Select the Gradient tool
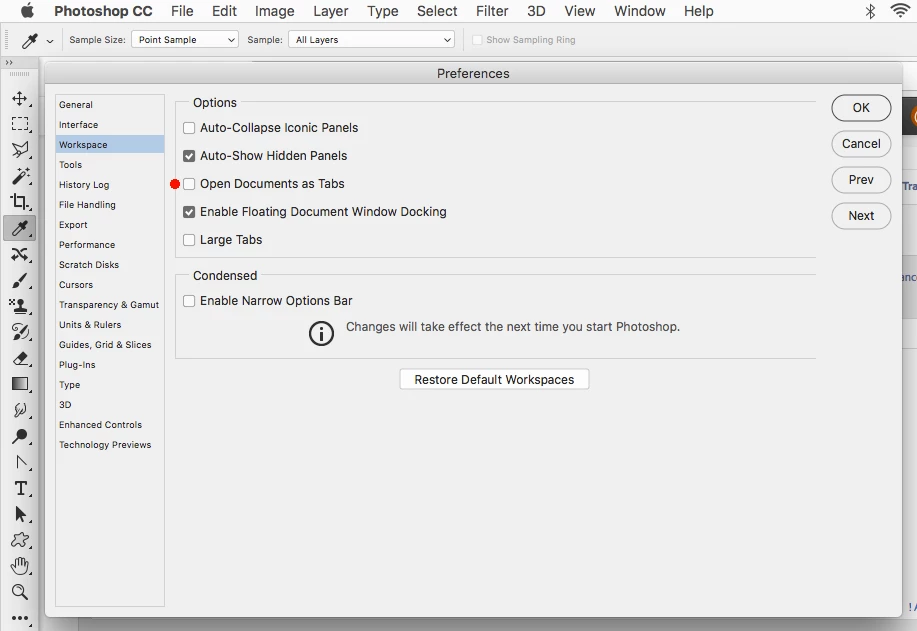Image resolution: width=917 pixels, height=631 pixels. pos(19,384)
